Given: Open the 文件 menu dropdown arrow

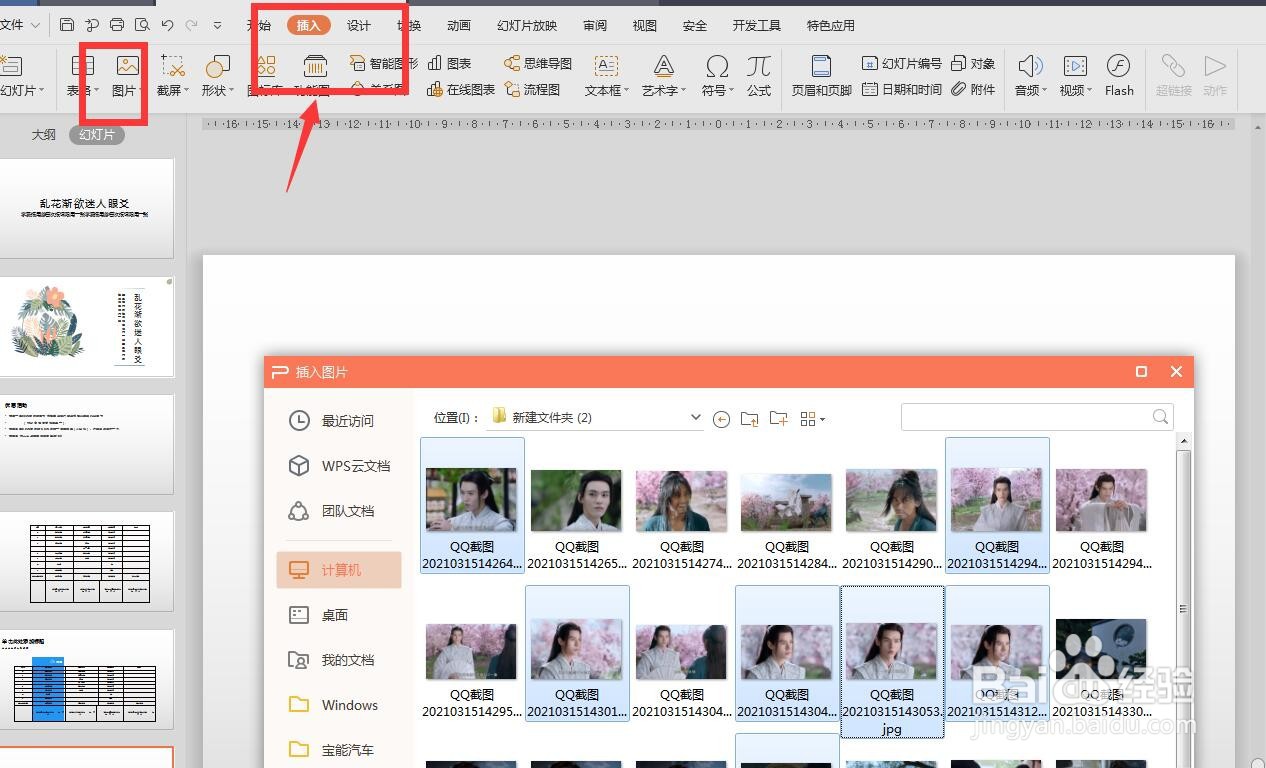Looking at the screenshot, I should coord(36,25).
